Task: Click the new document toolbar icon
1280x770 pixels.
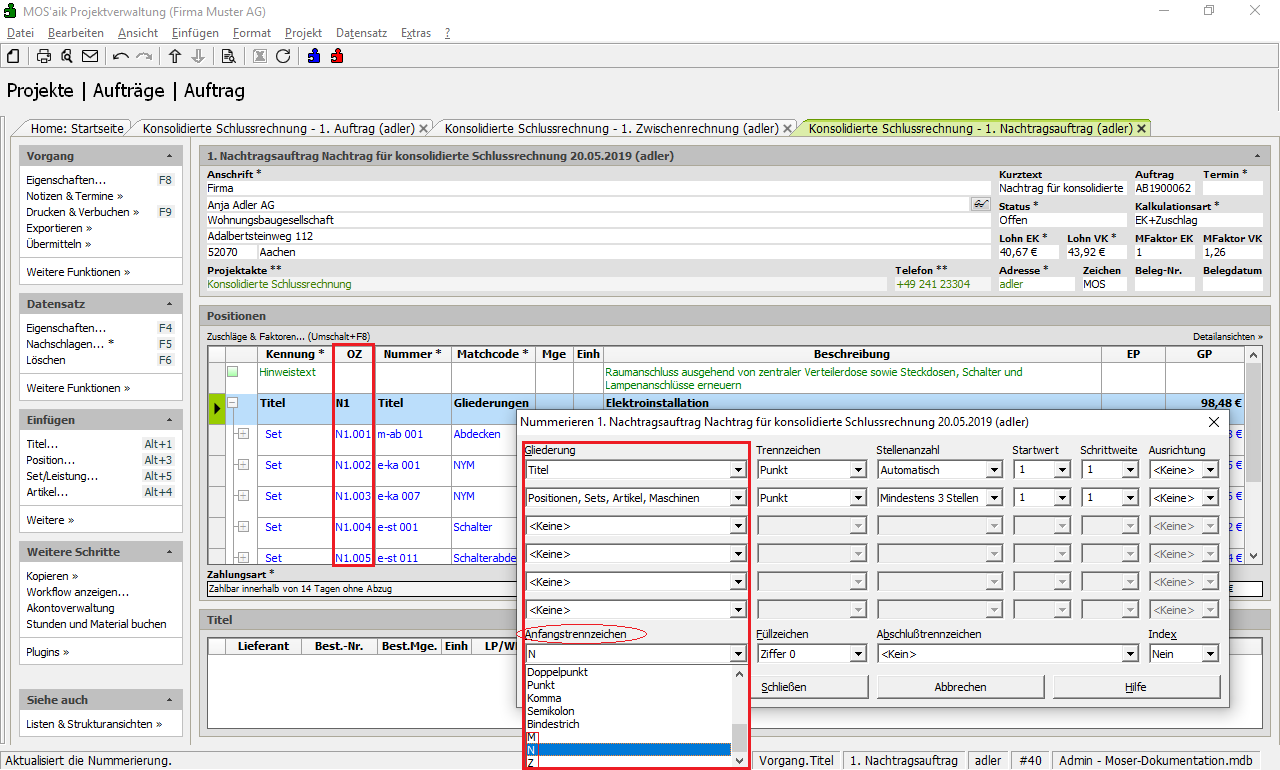Action: pos(14,56)
